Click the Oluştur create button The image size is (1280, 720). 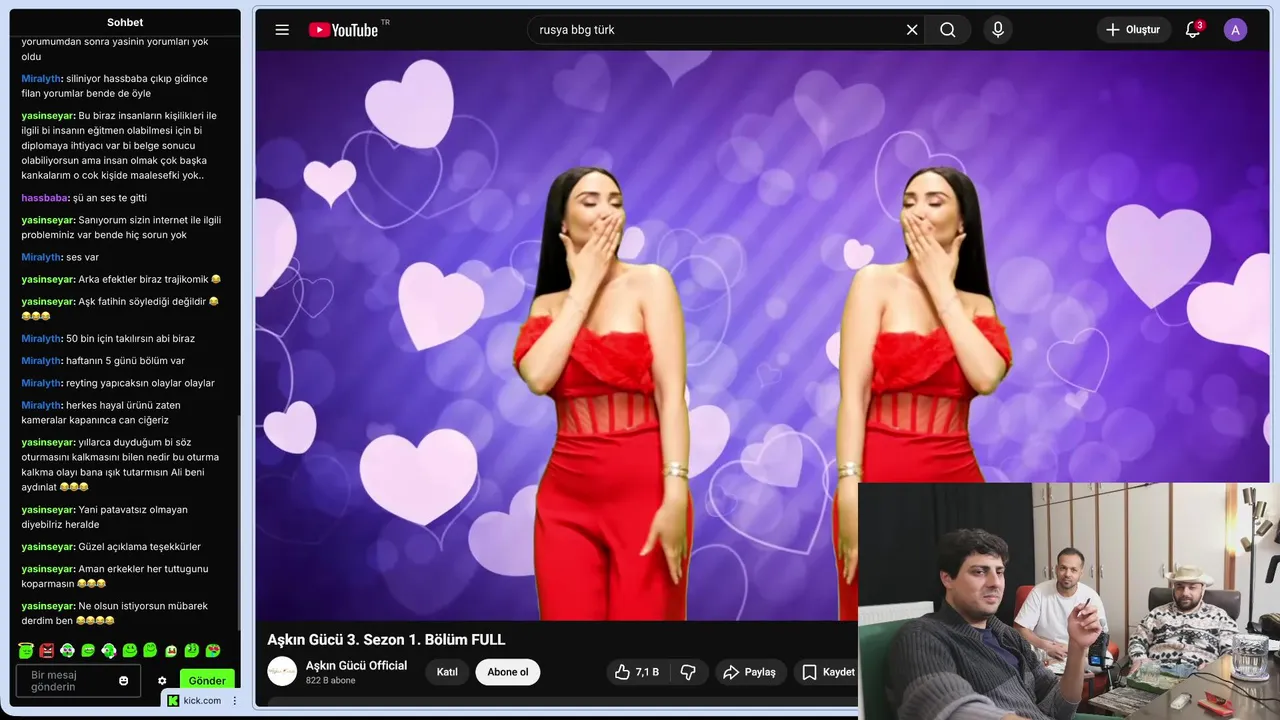1134,30
